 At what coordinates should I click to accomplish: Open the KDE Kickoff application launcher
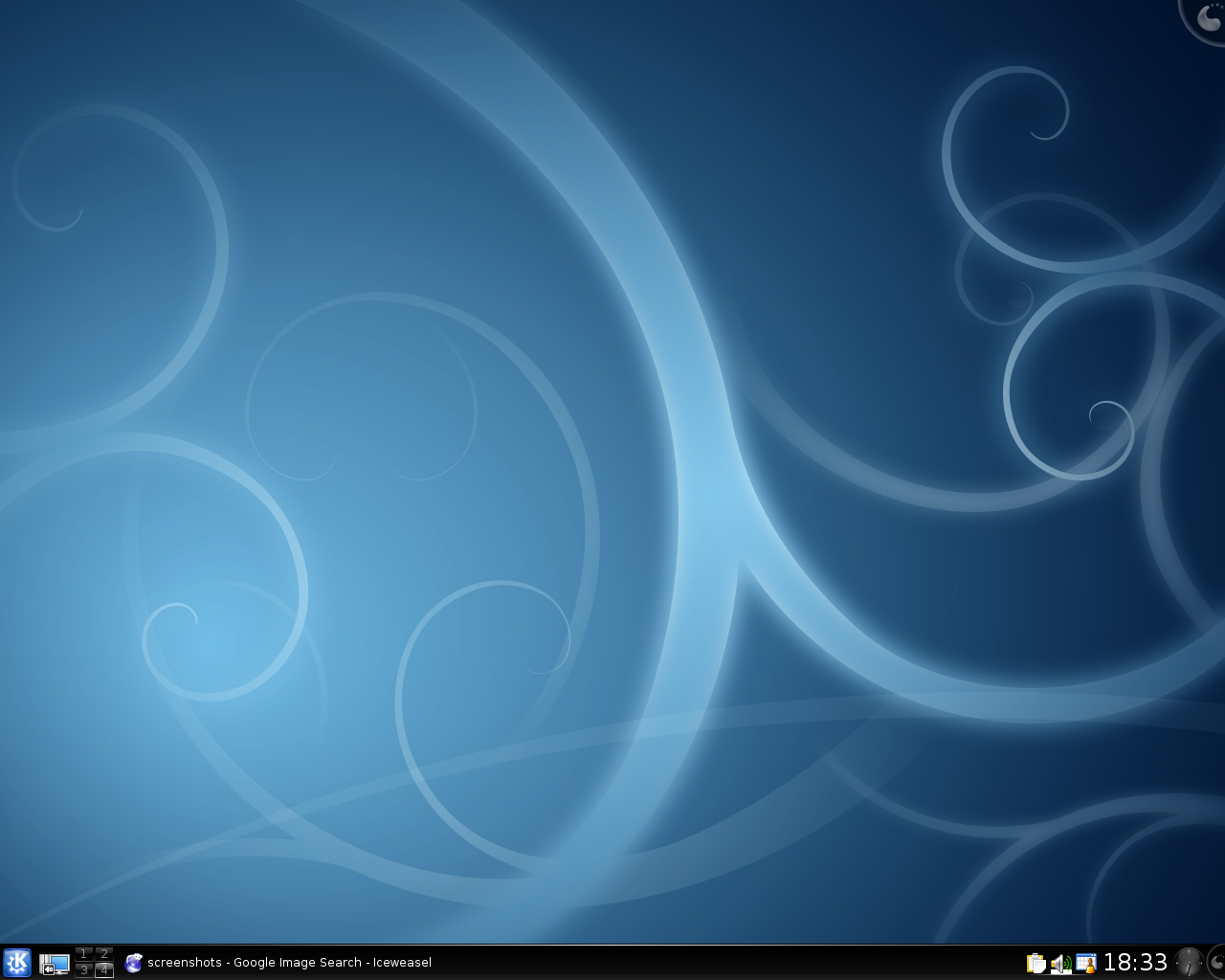click(17, 963)
